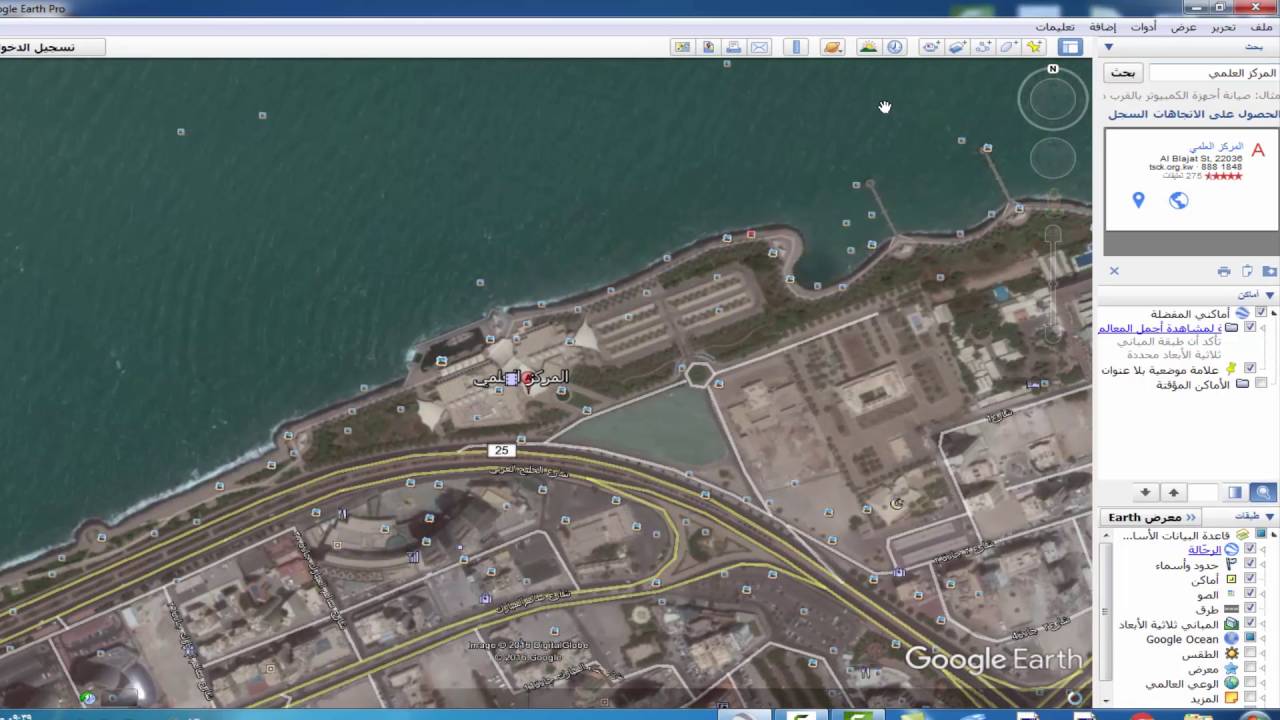This screenshot has height=720, width=1280.
Task: Move item down with the down arrow
Action: pos(1146,492)
